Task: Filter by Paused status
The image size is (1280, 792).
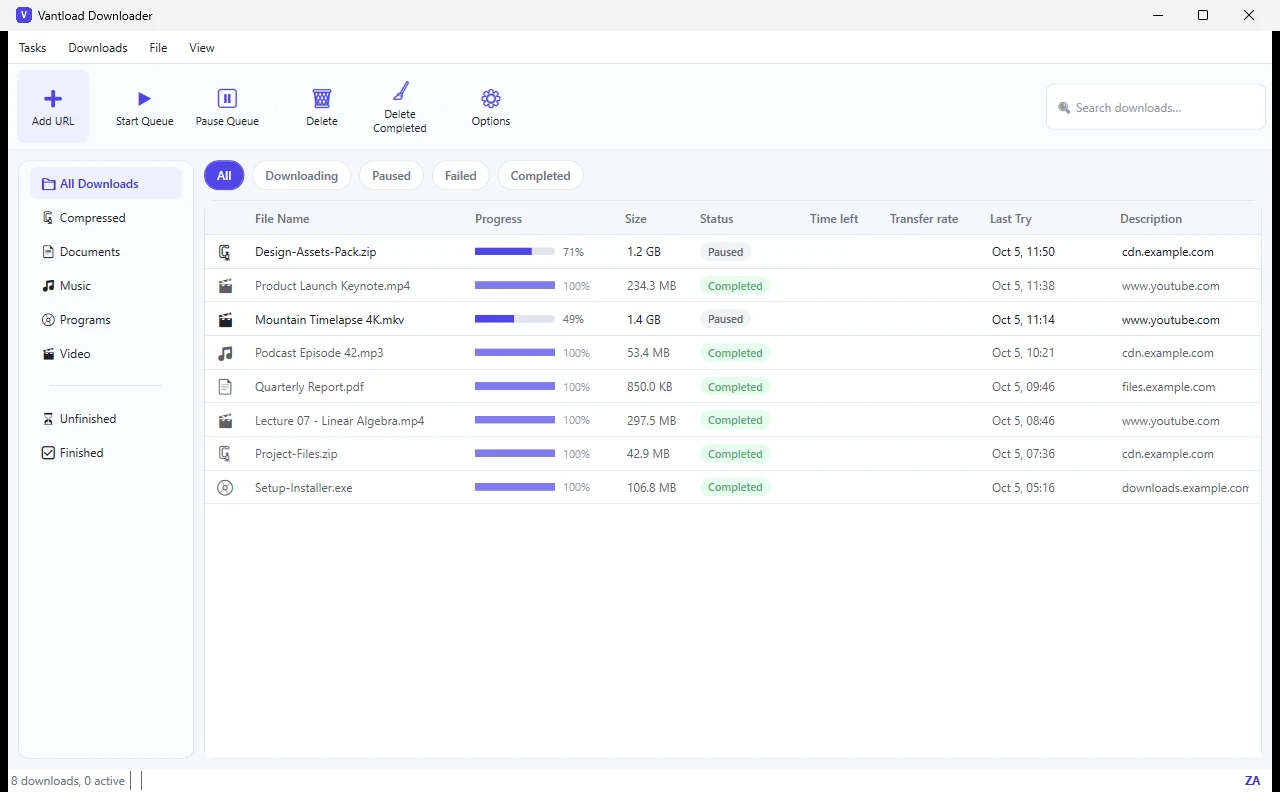Action: pyautogui.click(x=391, y=176)
